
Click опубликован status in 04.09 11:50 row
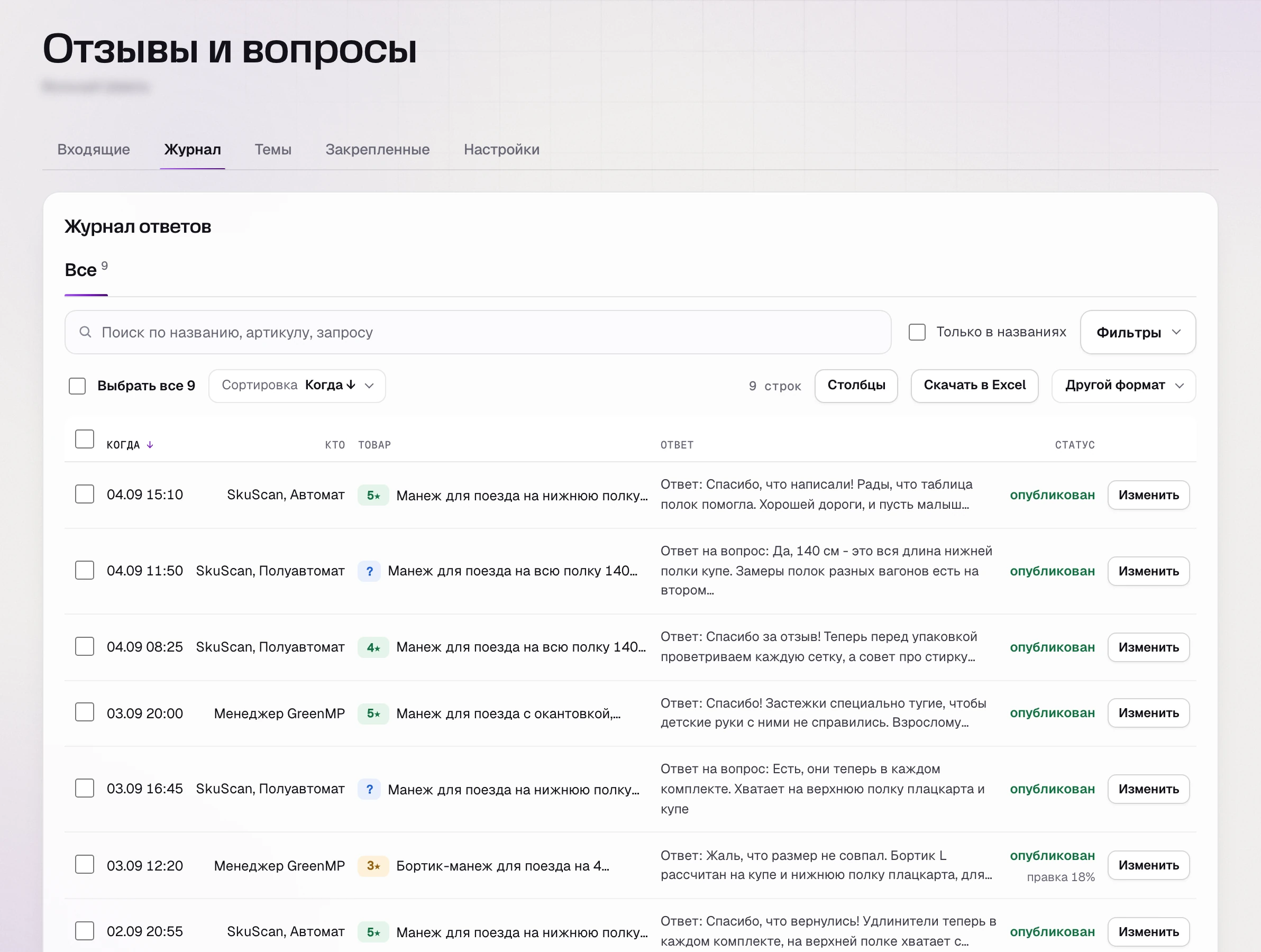tap(1053, 571)
